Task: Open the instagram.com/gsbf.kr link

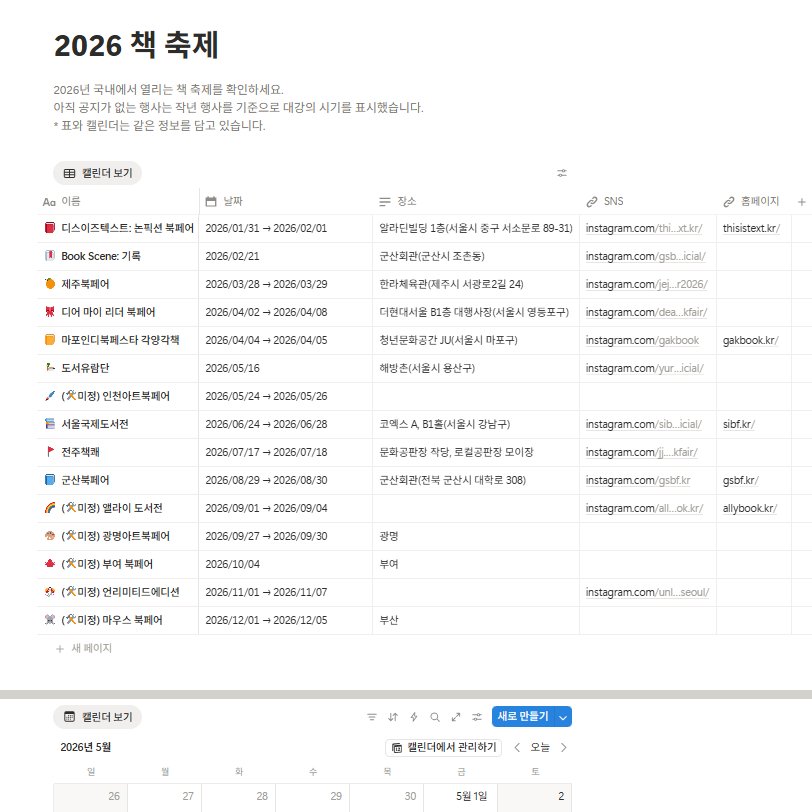Action: coord(638,480)
